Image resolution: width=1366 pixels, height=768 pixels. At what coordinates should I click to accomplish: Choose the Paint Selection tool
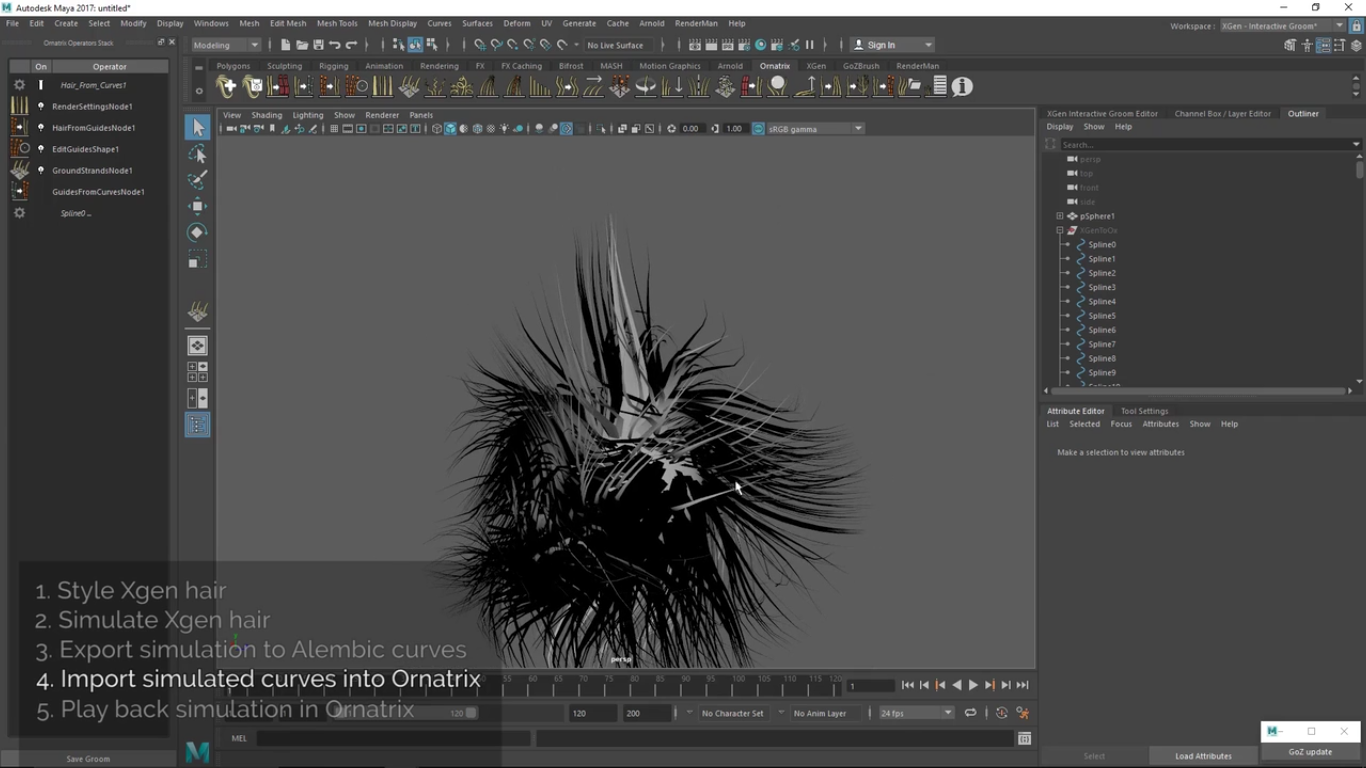click(197, 180)
